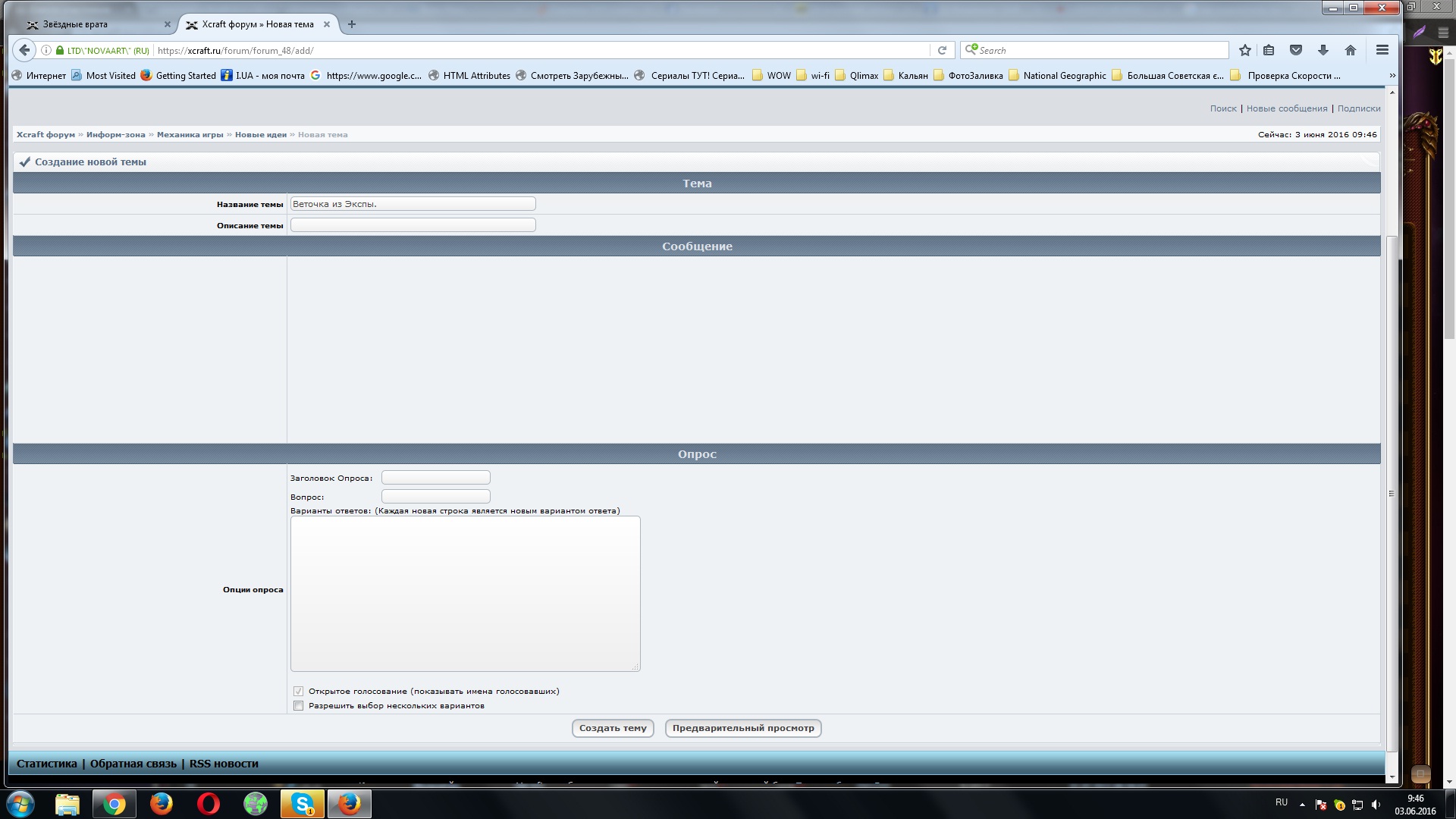
Task: Enable разрешить выбор нескольких вариантов checkbox
Action: pyautogui.click(x=297, y=705)
